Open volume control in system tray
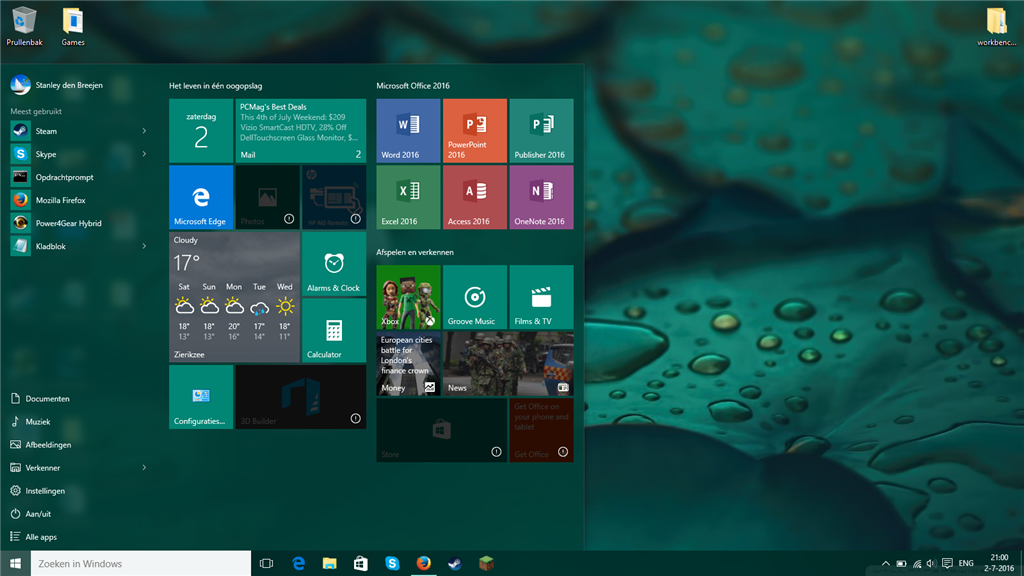Screen dimensions: 1024x576 point(931,564)
